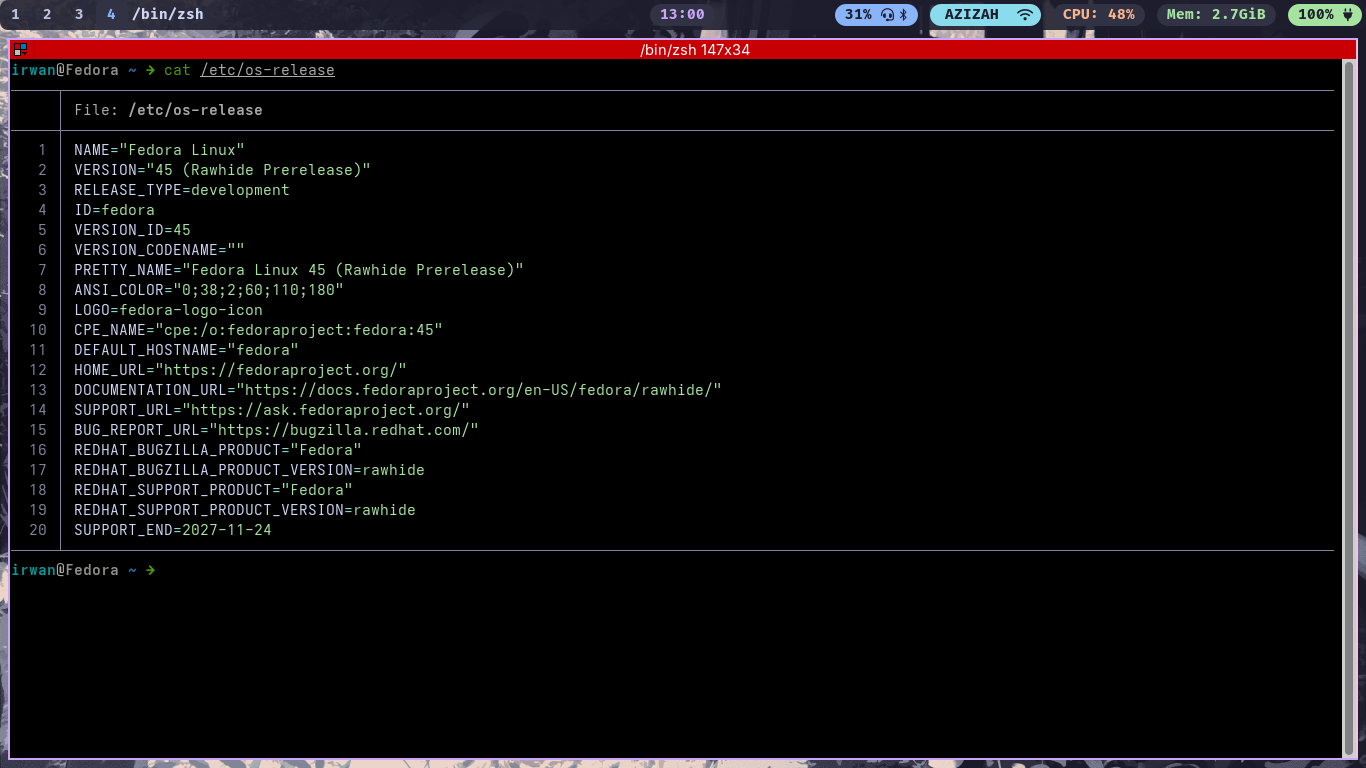Click the fedoraproject.org HOME_URL link

pyautogui.click(x=287, y=370)
